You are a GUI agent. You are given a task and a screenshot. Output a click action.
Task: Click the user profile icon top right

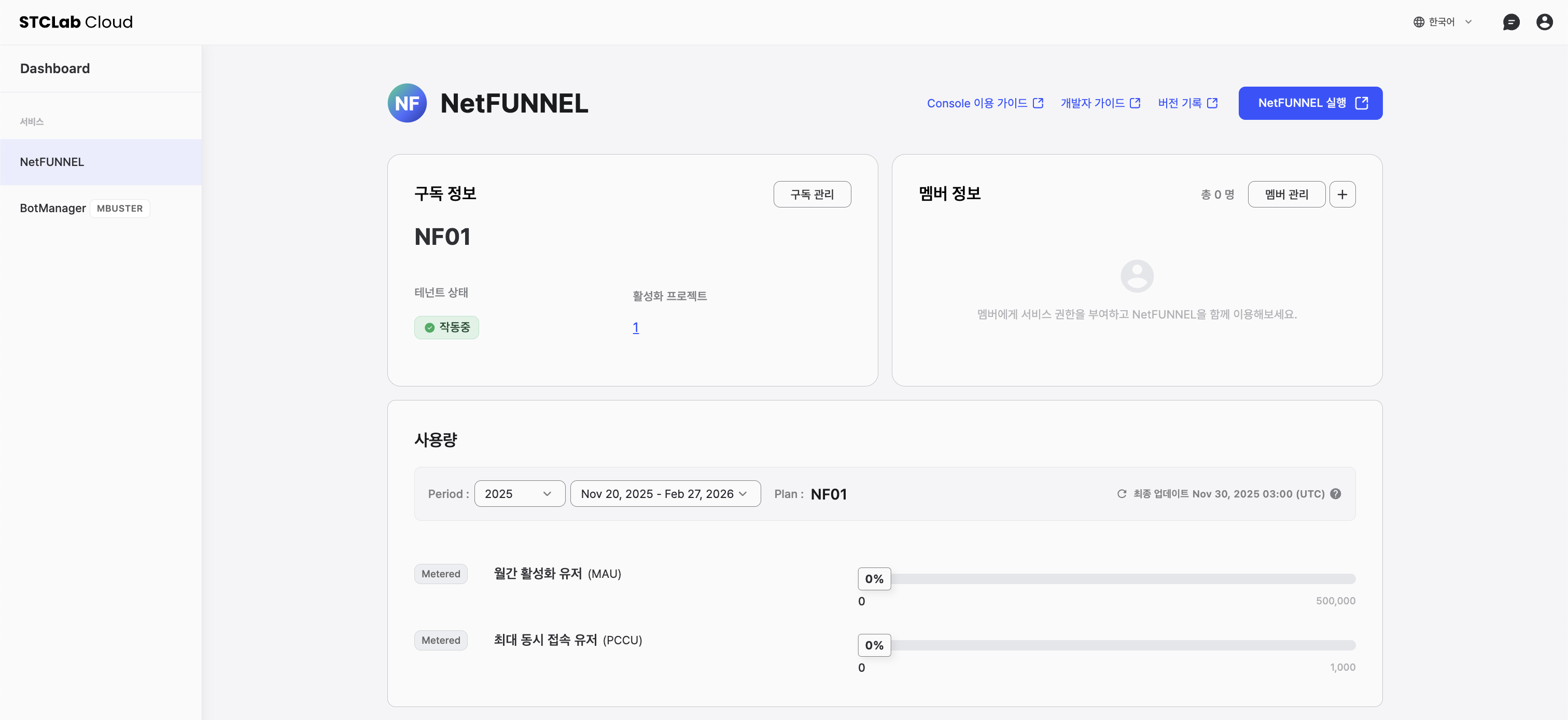1545,21
